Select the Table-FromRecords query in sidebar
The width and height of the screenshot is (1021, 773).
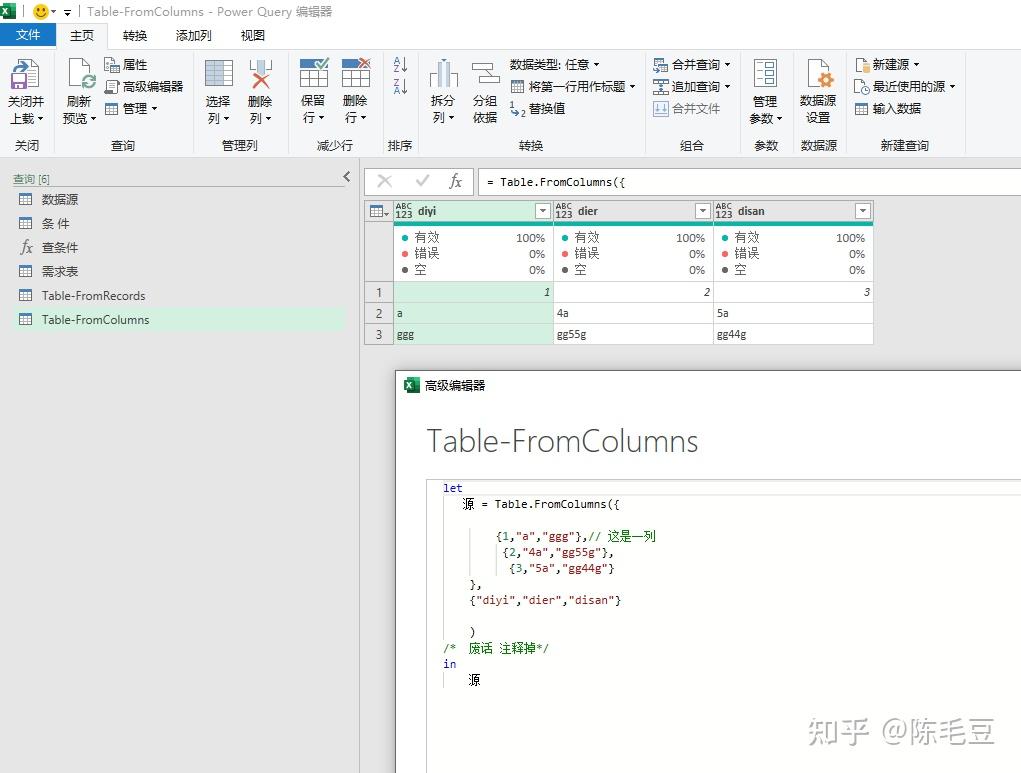pyautogui.click(x=91, y=295)
